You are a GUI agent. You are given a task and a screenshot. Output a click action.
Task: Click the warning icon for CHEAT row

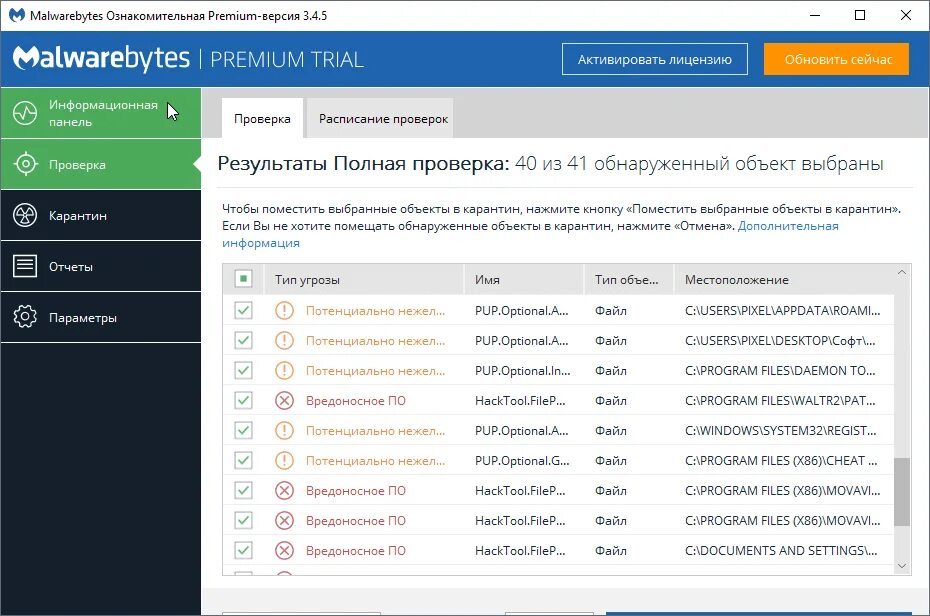point(285,461)
